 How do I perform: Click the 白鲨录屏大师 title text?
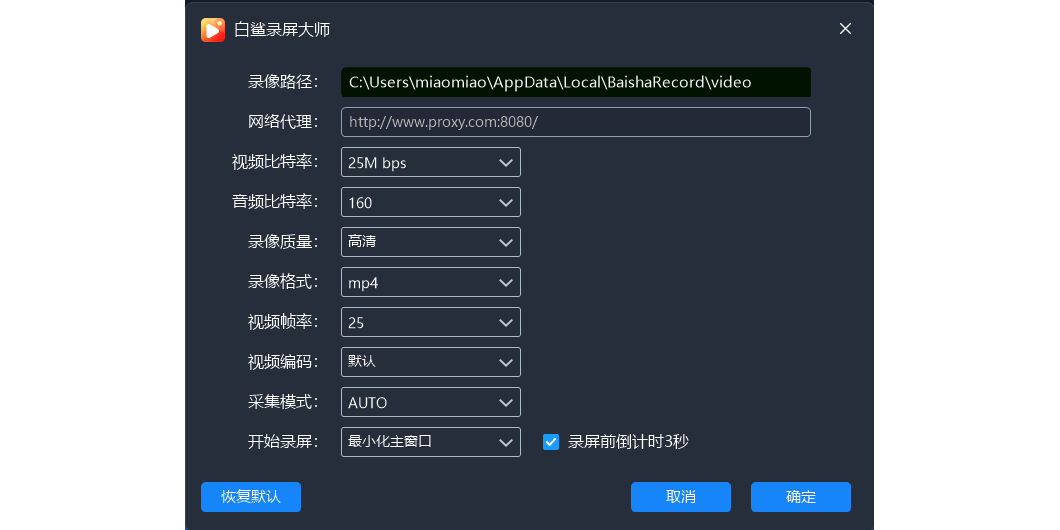tap(282, 29)
